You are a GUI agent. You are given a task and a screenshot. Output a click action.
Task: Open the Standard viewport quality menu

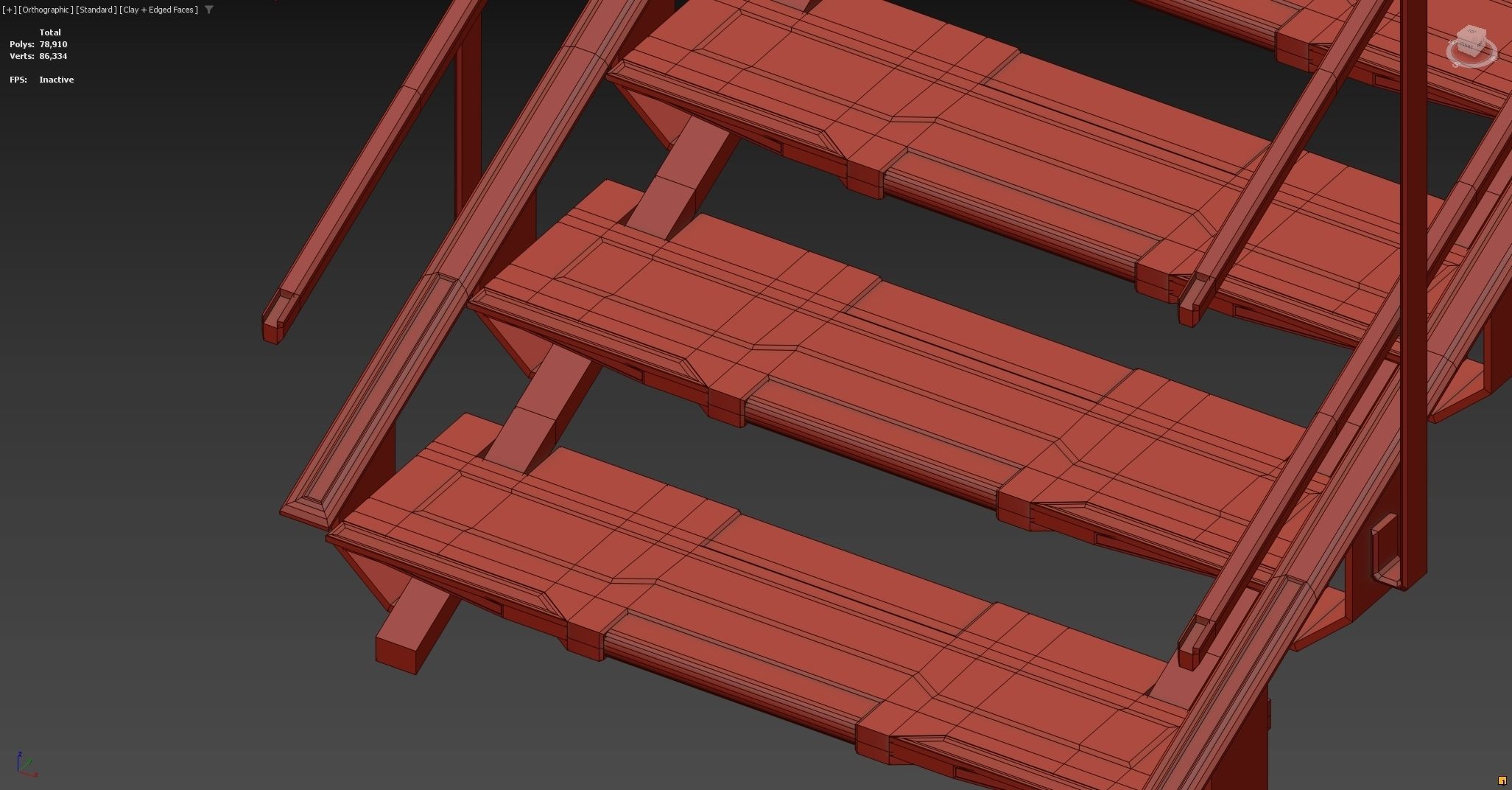pos(96,10)
